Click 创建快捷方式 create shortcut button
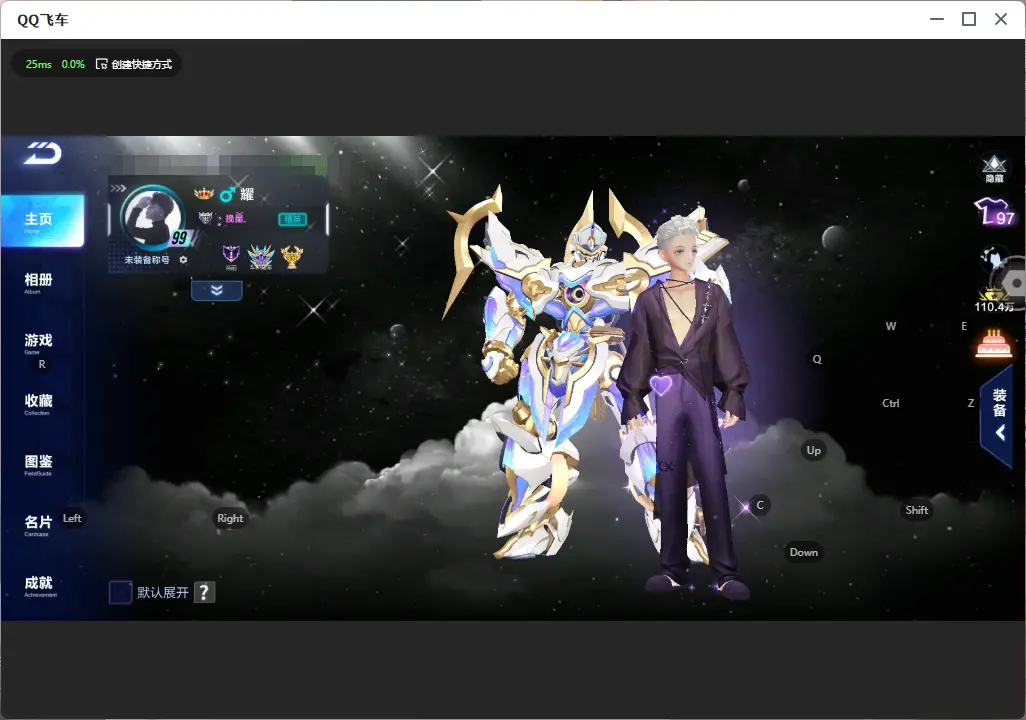The height and width of the screenshot is (720, 1026). tap(134, 64)
